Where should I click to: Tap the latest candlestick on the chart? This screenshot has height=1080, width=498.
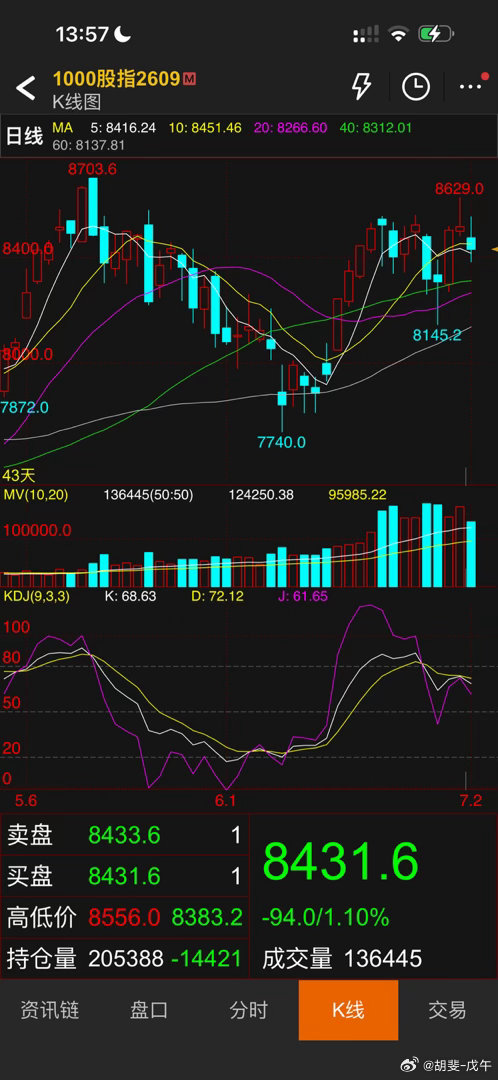[472, 242]
